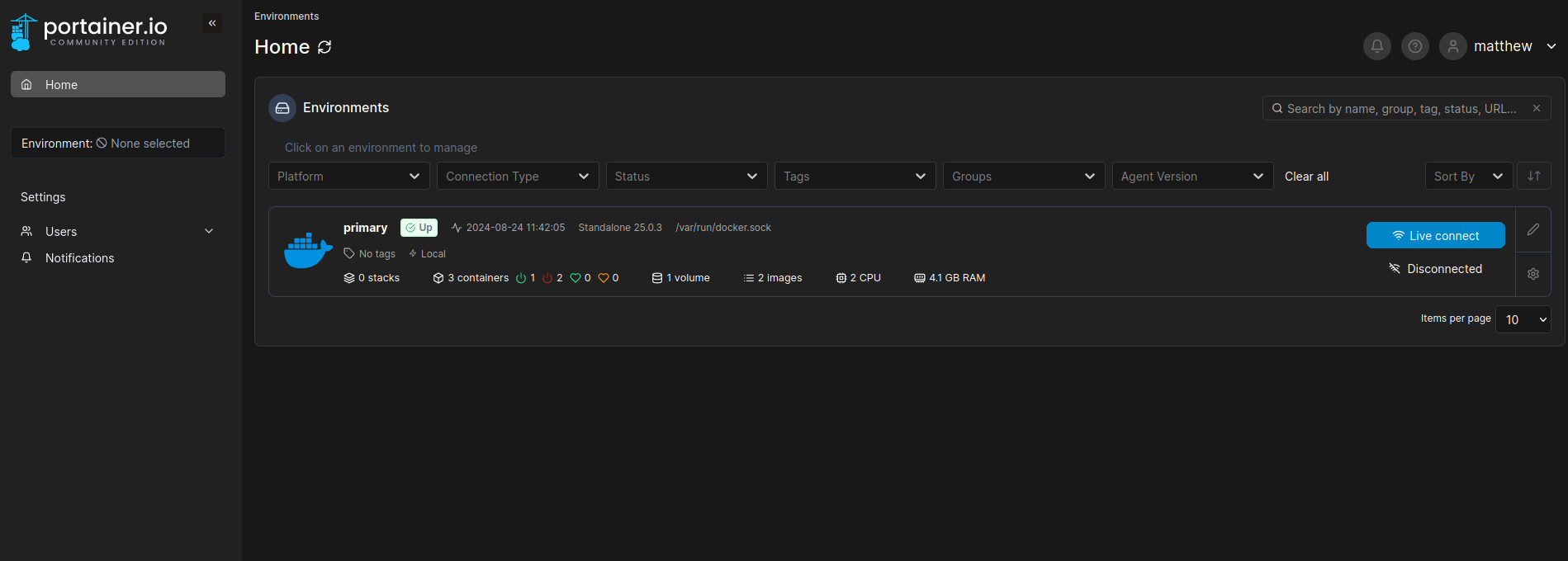Open the Agent Version filter dropdown

point(1193,176)
